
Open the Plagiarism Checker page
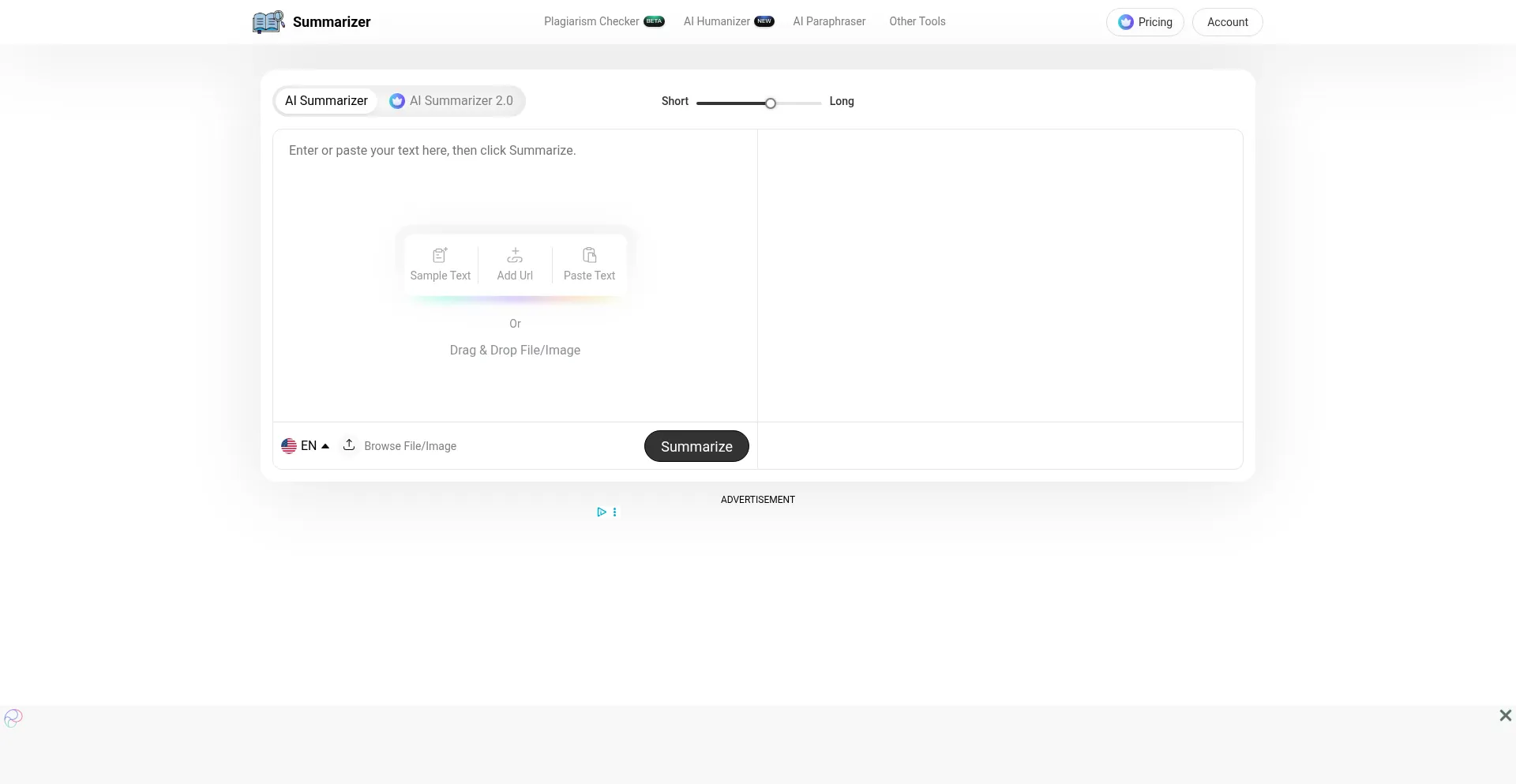point(591,21)
